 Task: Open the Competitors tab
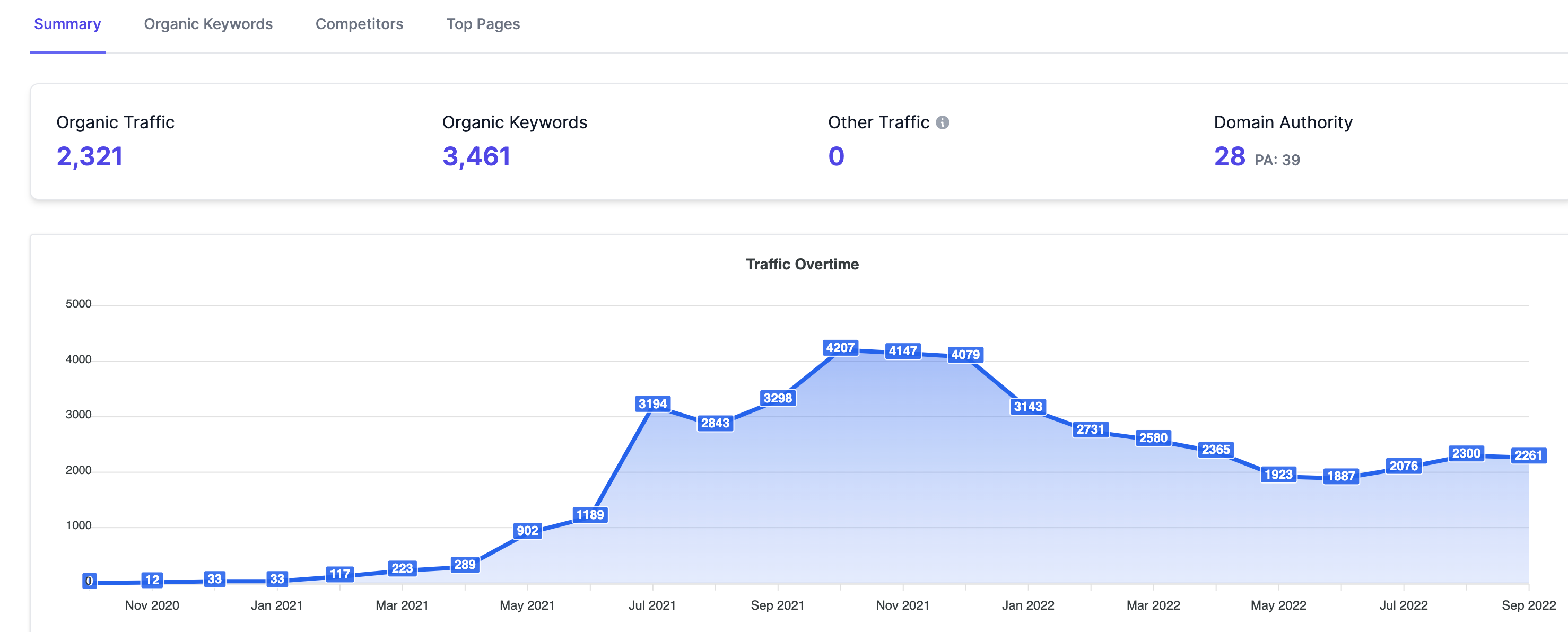tap(359, 24)
